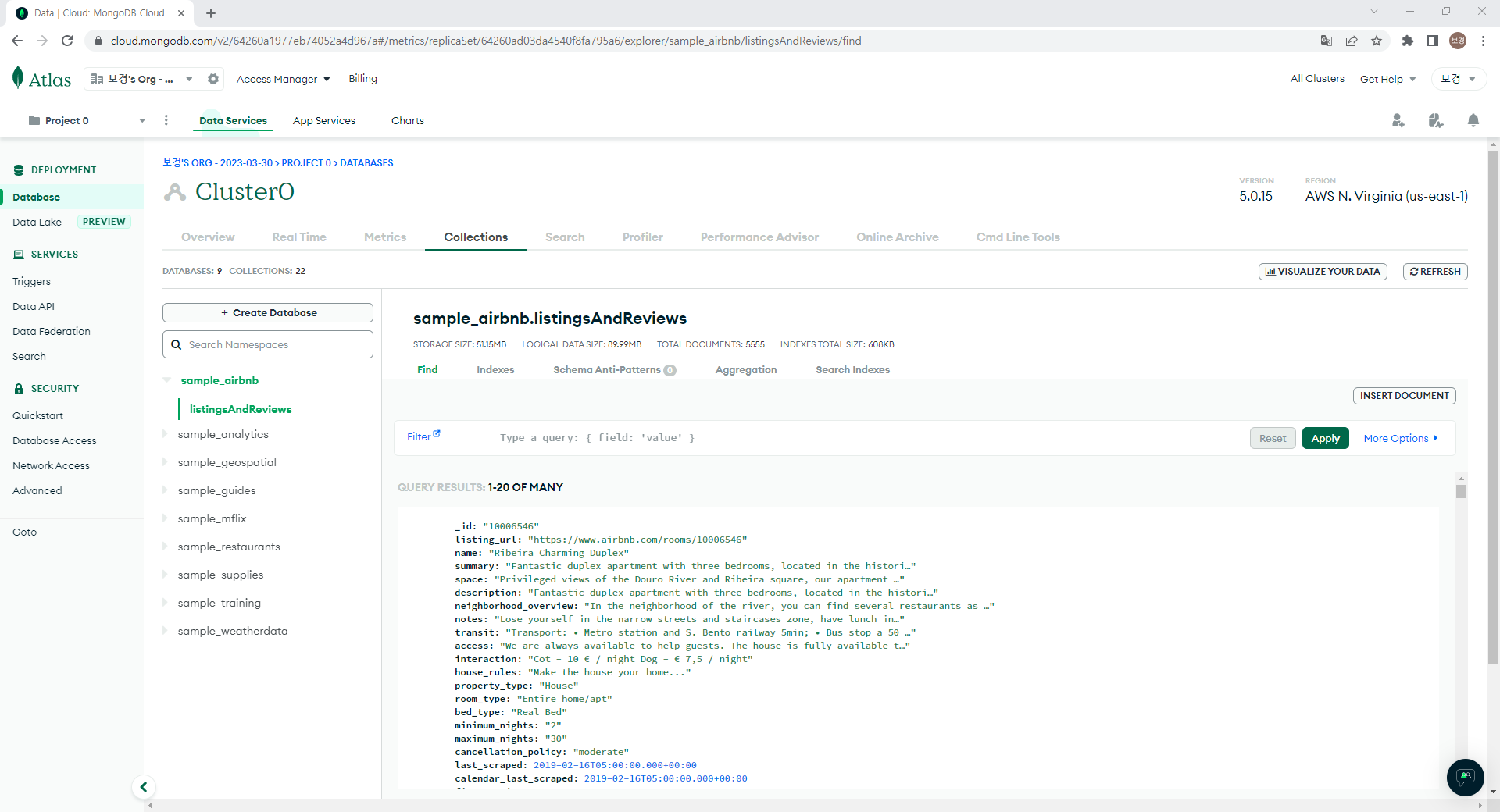This screenshot has height=812, width=1500.
Task: Click the translate page icon
Action: [1327, 41]
